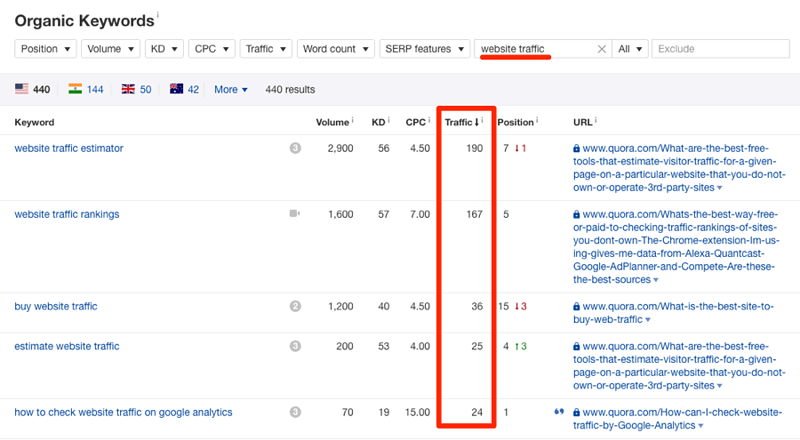Click info icon next to Organic Keywords title

158,15
